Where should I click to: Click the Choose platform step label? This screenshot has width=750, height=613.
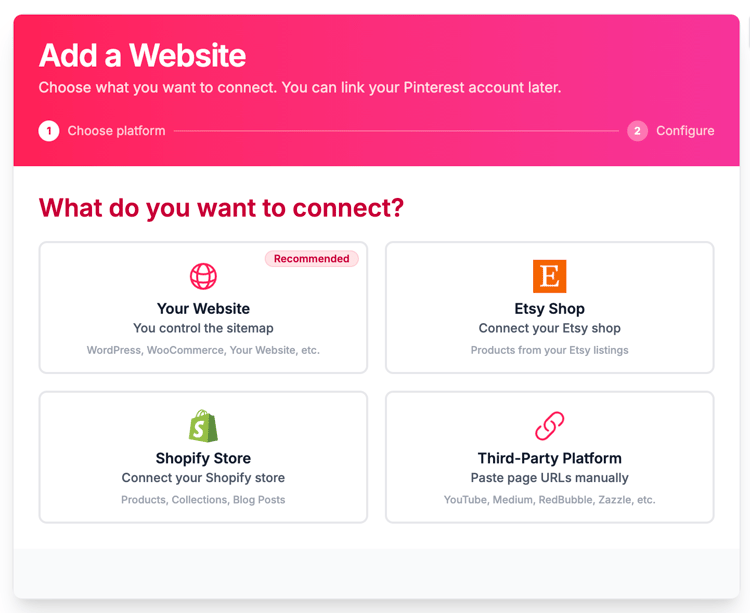(x=116, y=131)
